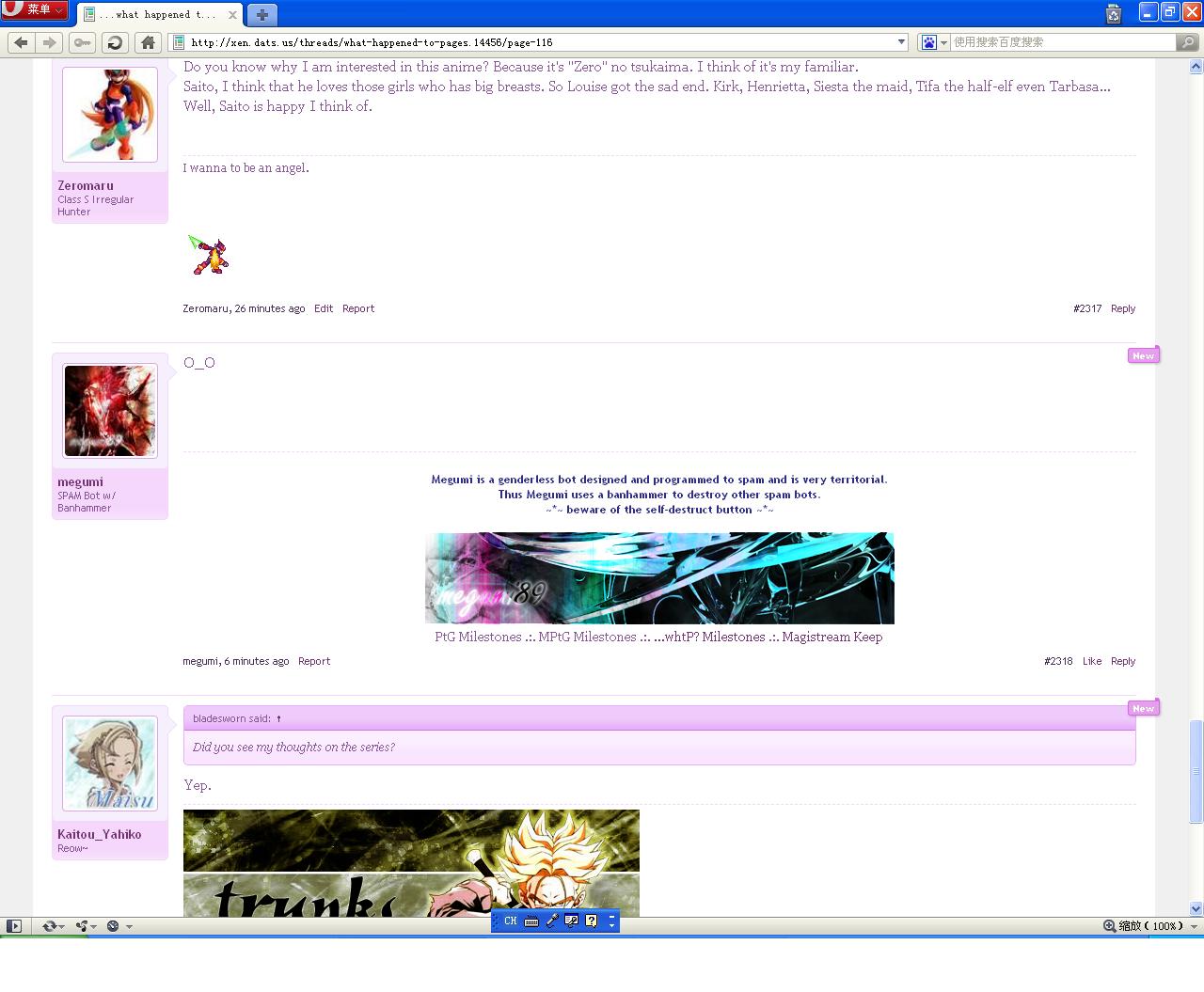This screenshot has height=992, width=1204.
Task: Open the password wand key button
Action: 82,42
